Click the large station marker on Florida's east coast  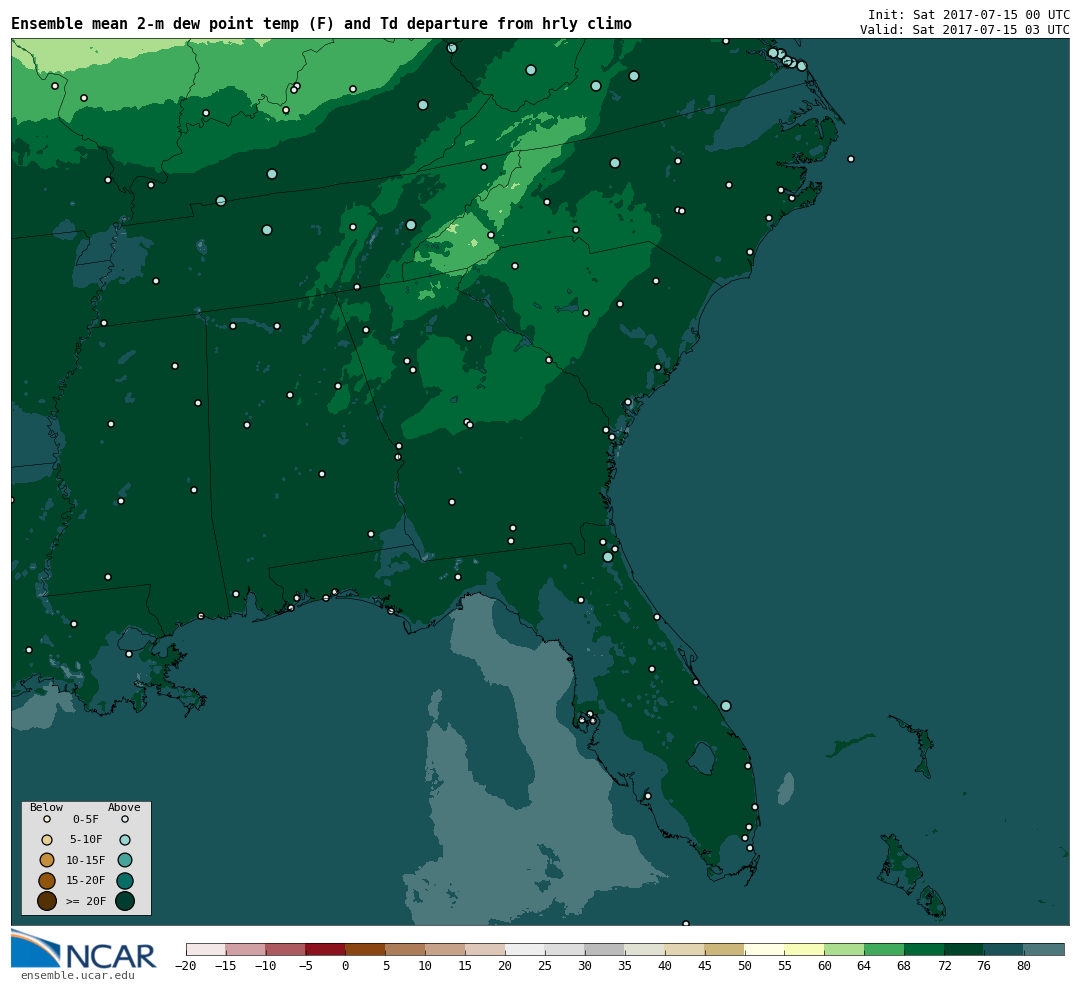tap(726, 706)
